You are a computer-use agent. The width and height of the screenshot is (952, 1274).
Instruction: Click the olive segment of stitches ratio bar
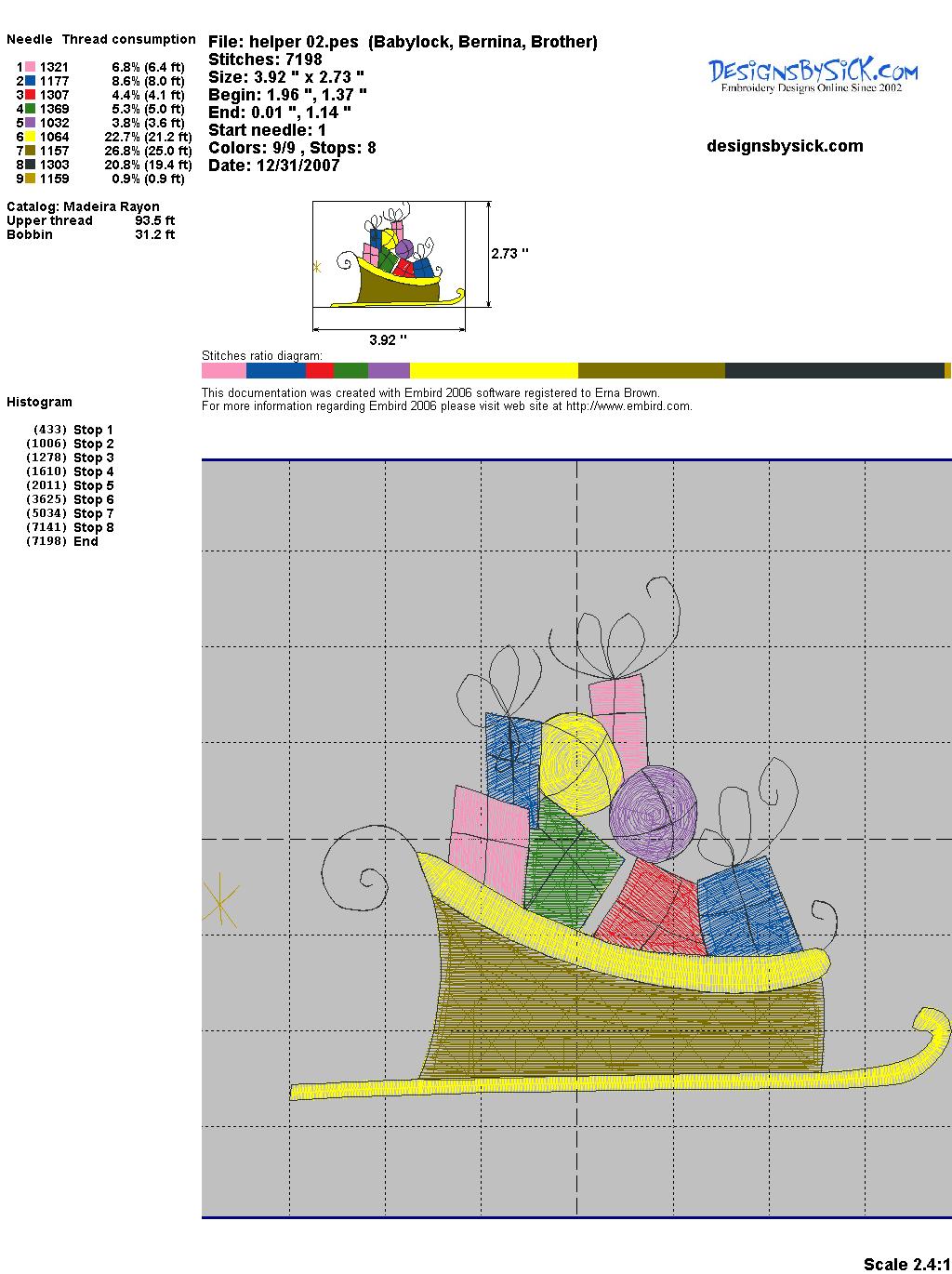[651, 371]
